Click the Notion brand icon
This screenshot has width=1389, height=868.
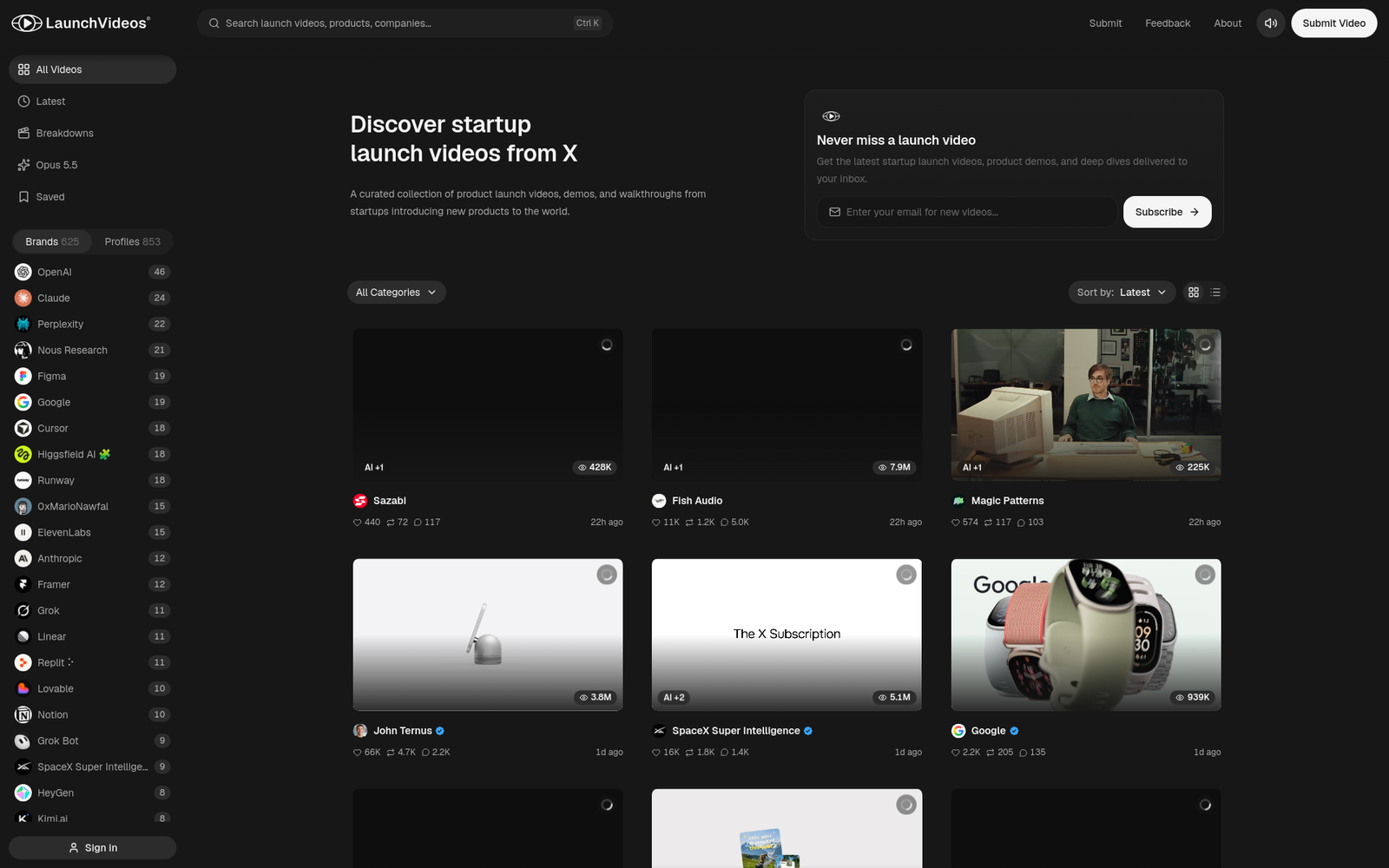point(23,714)
